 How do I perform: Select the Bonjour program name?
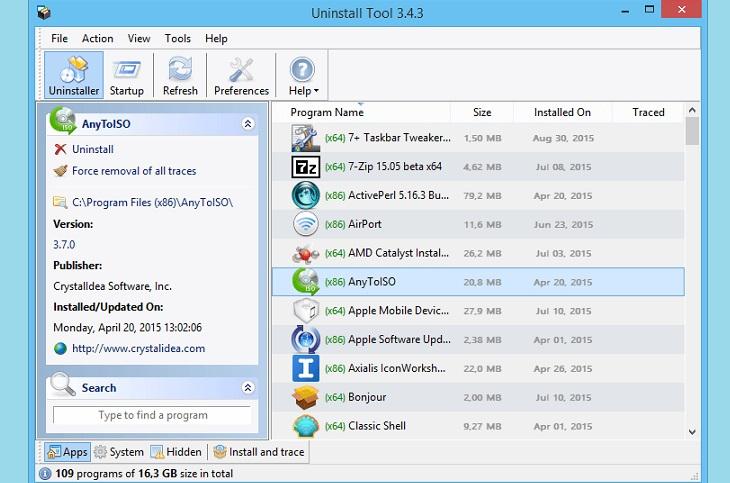click(367, 397)
